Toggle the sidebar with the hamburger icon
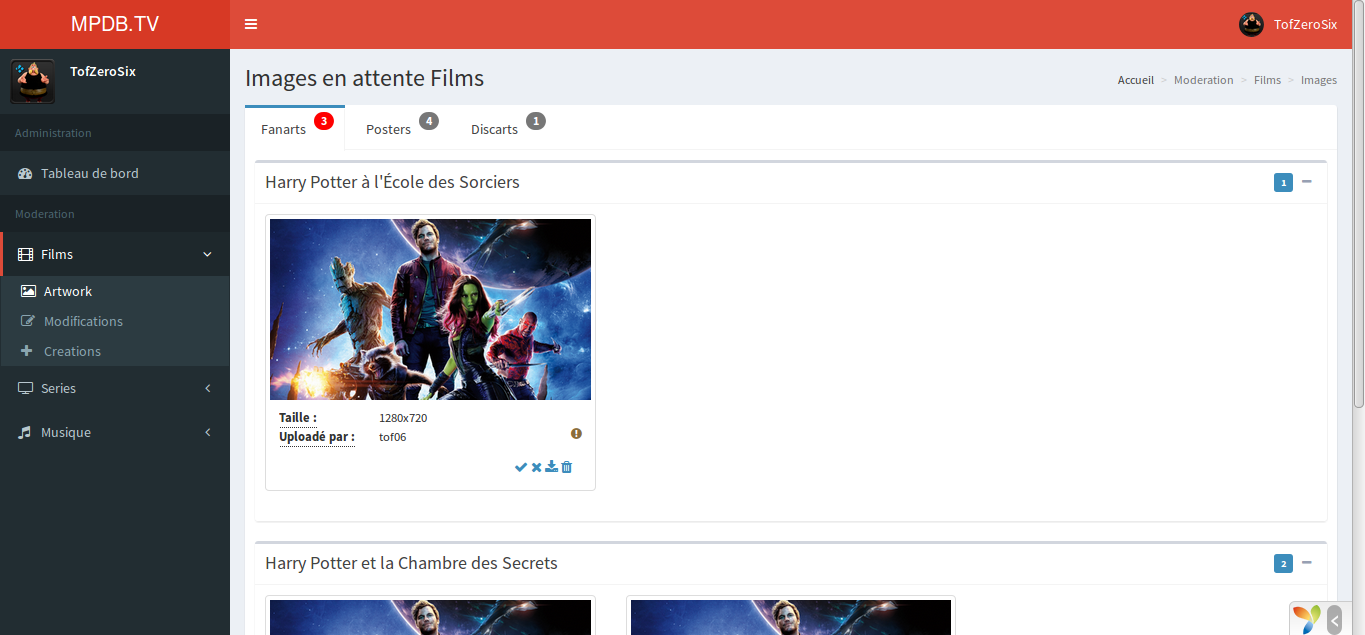The width and height of the screenshot is (1365, 635). (x=251, y=24)
